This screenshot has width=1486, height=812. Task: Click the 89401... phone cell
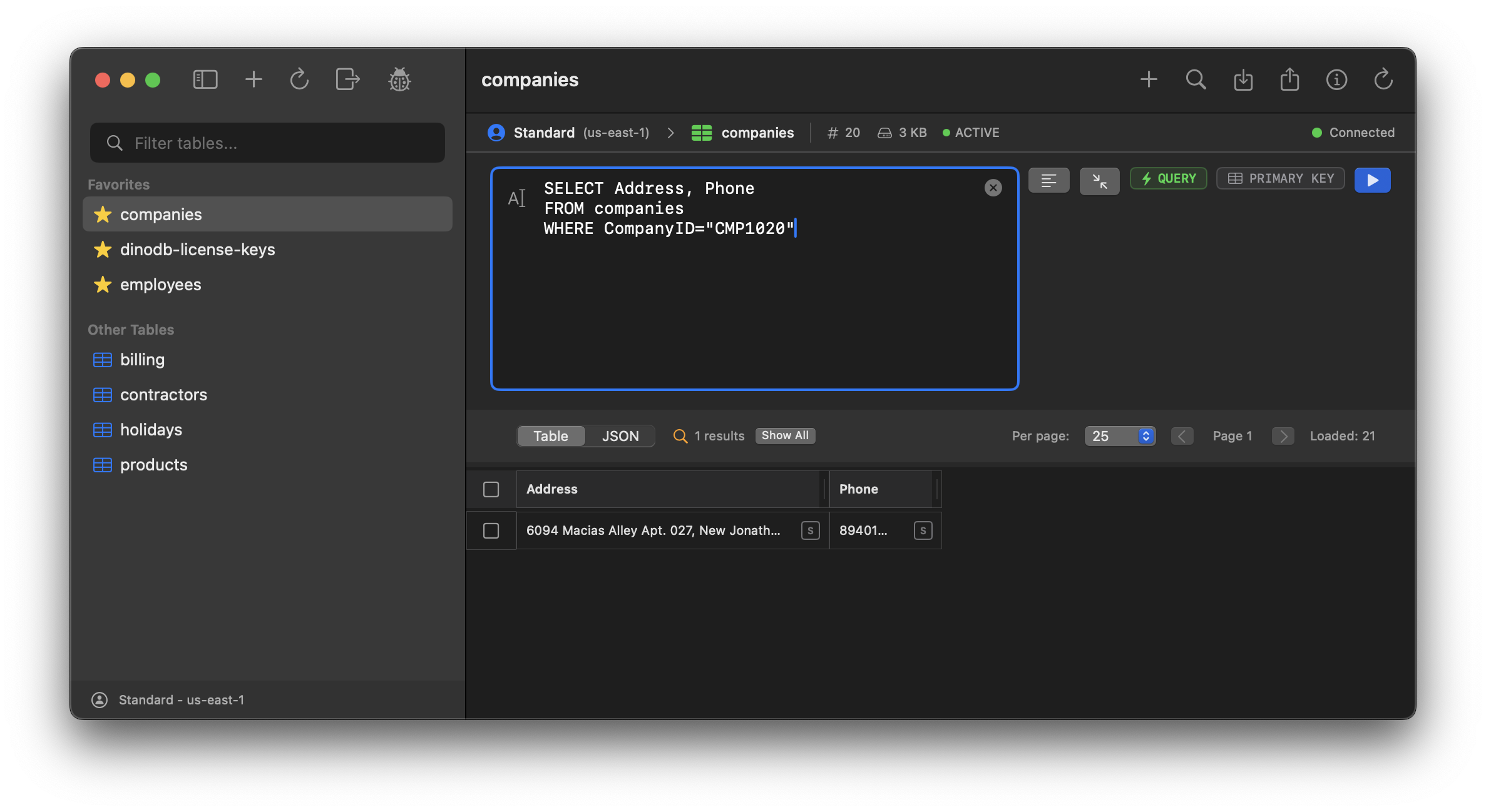[x=886, y=530]
